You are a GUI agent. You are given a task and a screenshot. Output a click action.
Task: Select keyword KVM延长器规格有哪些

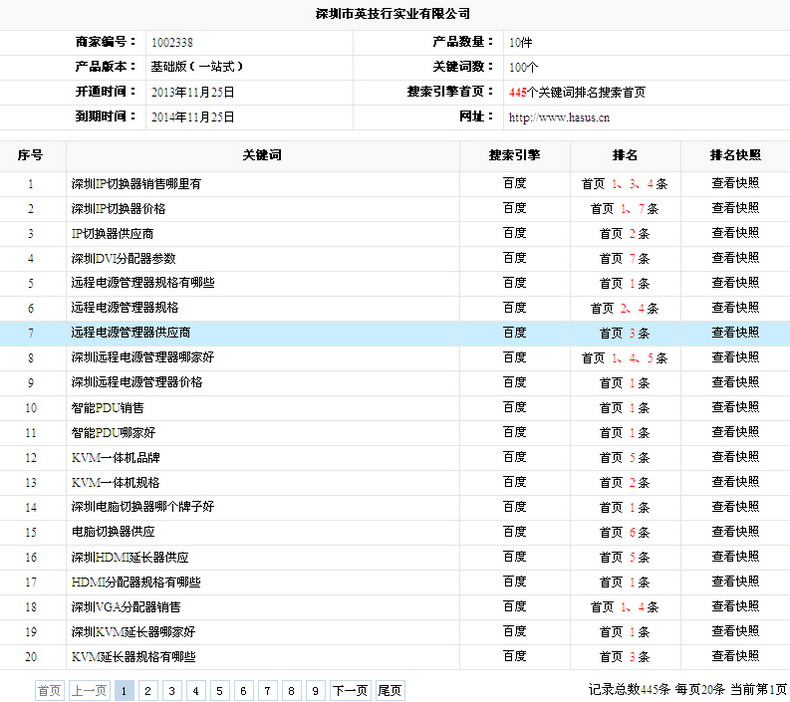(134, 657)
